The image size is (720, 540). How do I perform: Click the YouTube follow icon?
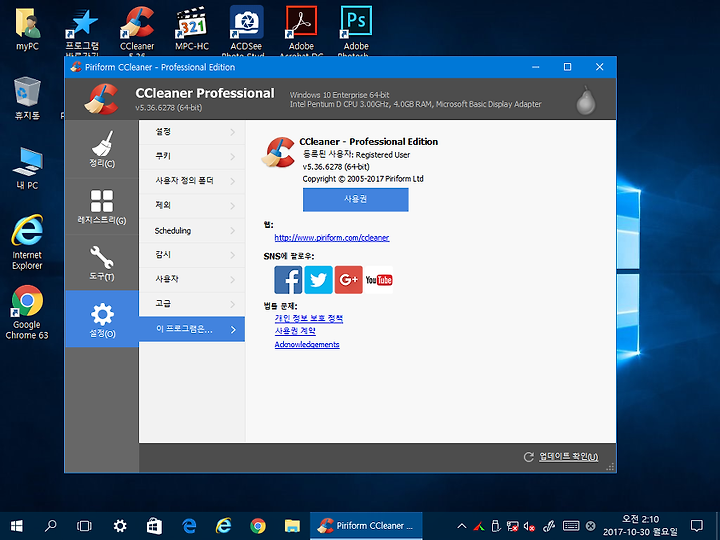coord(379,280)
